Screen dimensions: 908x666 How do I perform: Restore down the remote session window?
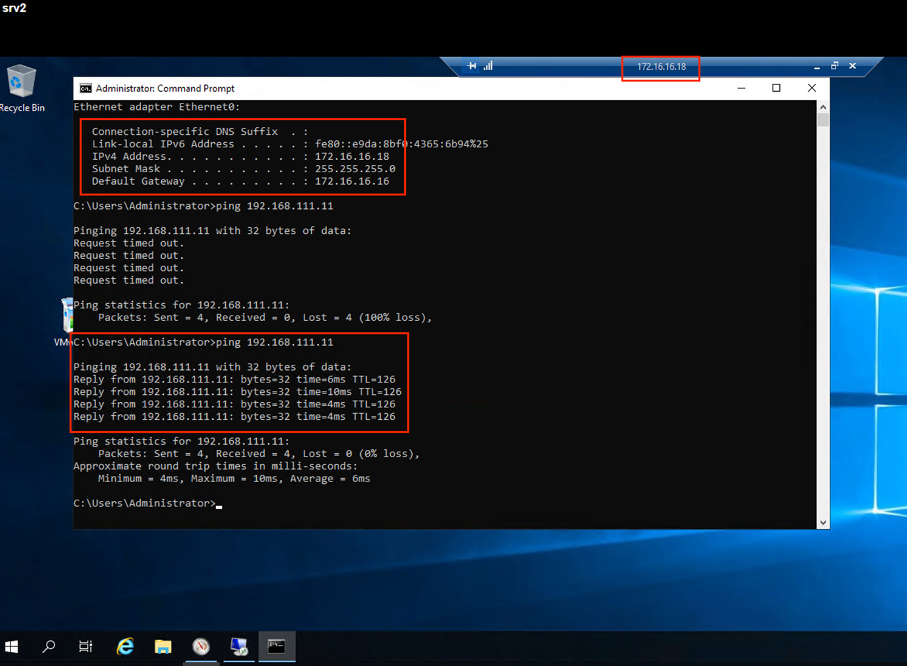(834, 66)
